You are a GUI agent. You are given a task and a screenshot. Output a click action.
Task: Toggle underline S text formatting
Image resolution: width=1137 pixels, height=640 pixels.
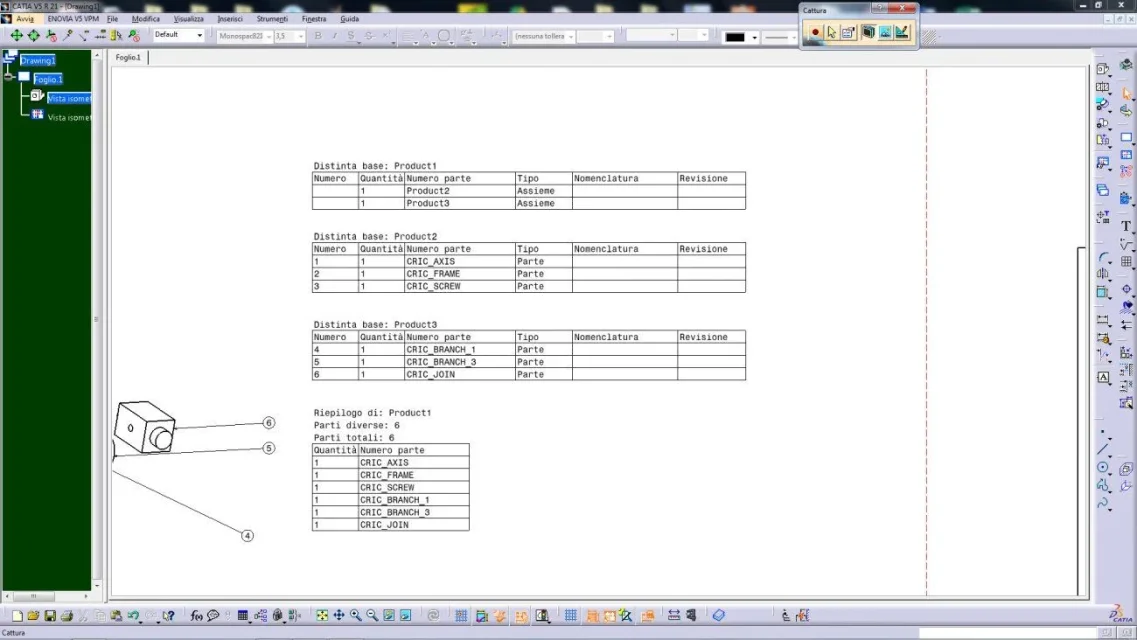(x=351, y=36)
